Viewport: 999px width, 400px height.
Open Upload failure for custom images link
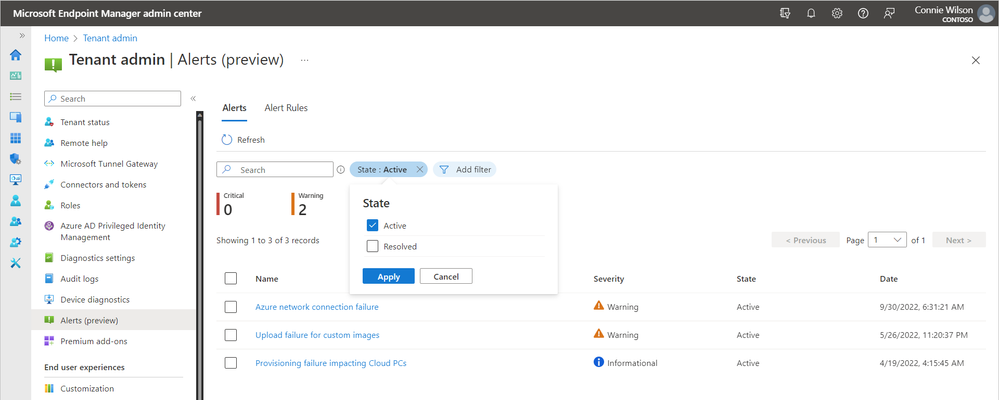coord(317,335)
